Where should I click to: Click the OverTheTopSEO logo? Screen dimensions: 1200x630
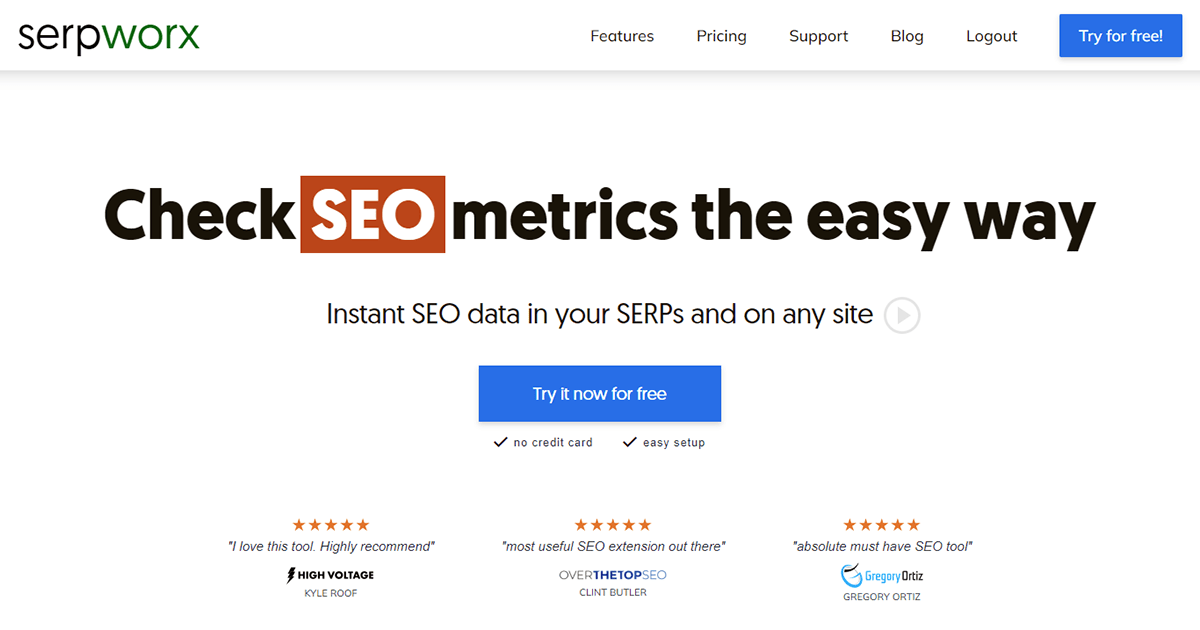(613, 575)
